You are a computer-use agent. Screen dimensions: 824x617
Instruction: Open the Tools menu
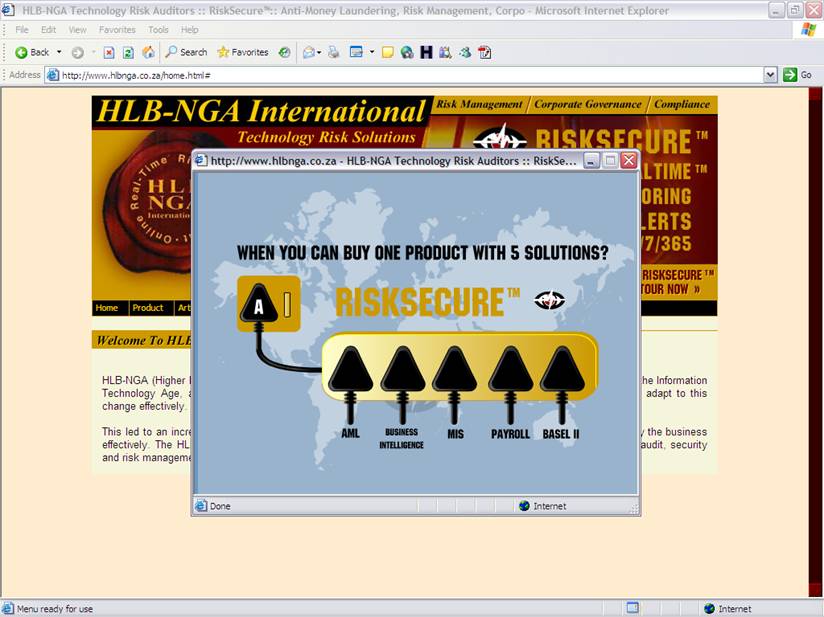point(158,30)
